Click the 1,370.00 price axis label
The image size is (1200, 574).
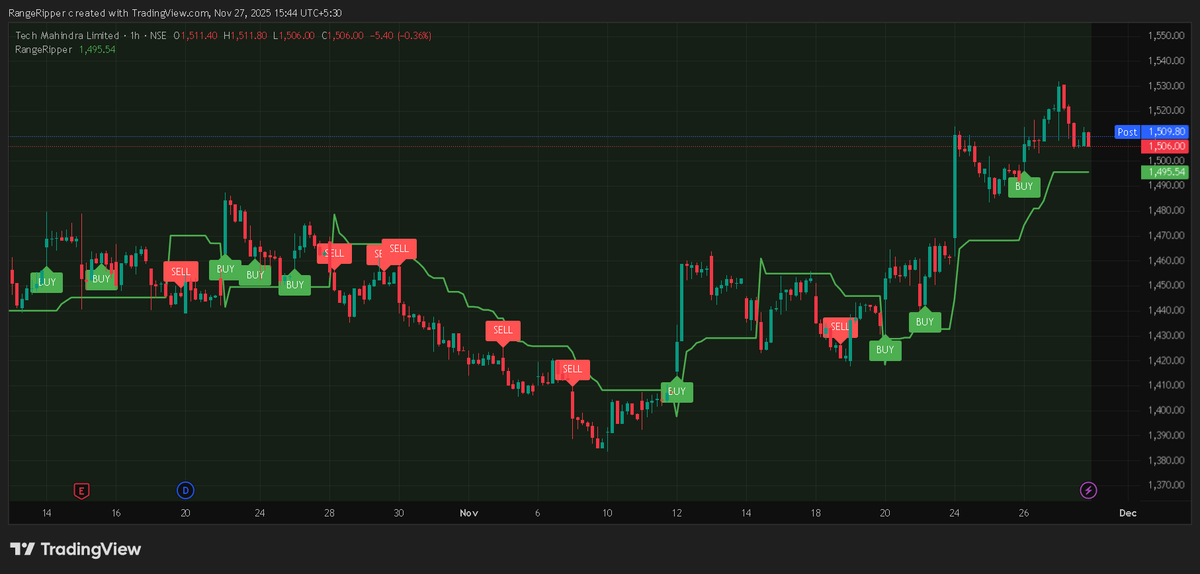pos(1165,485)
